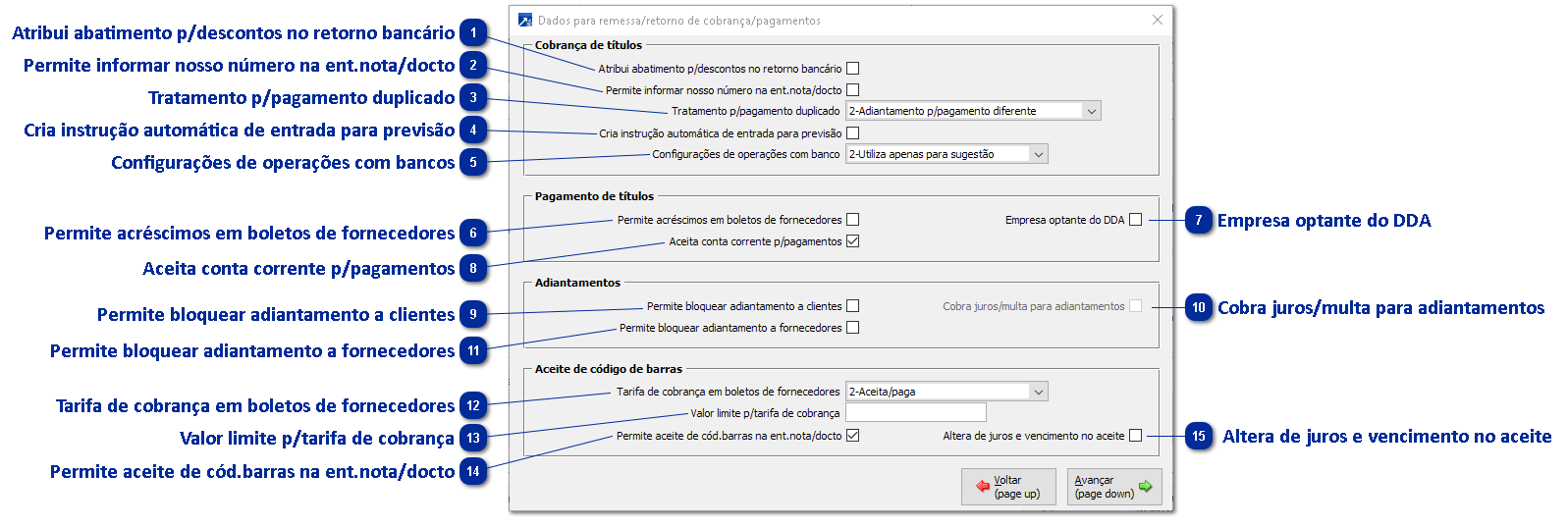Check Altera de juros e vencimento no aceite

1135,436
